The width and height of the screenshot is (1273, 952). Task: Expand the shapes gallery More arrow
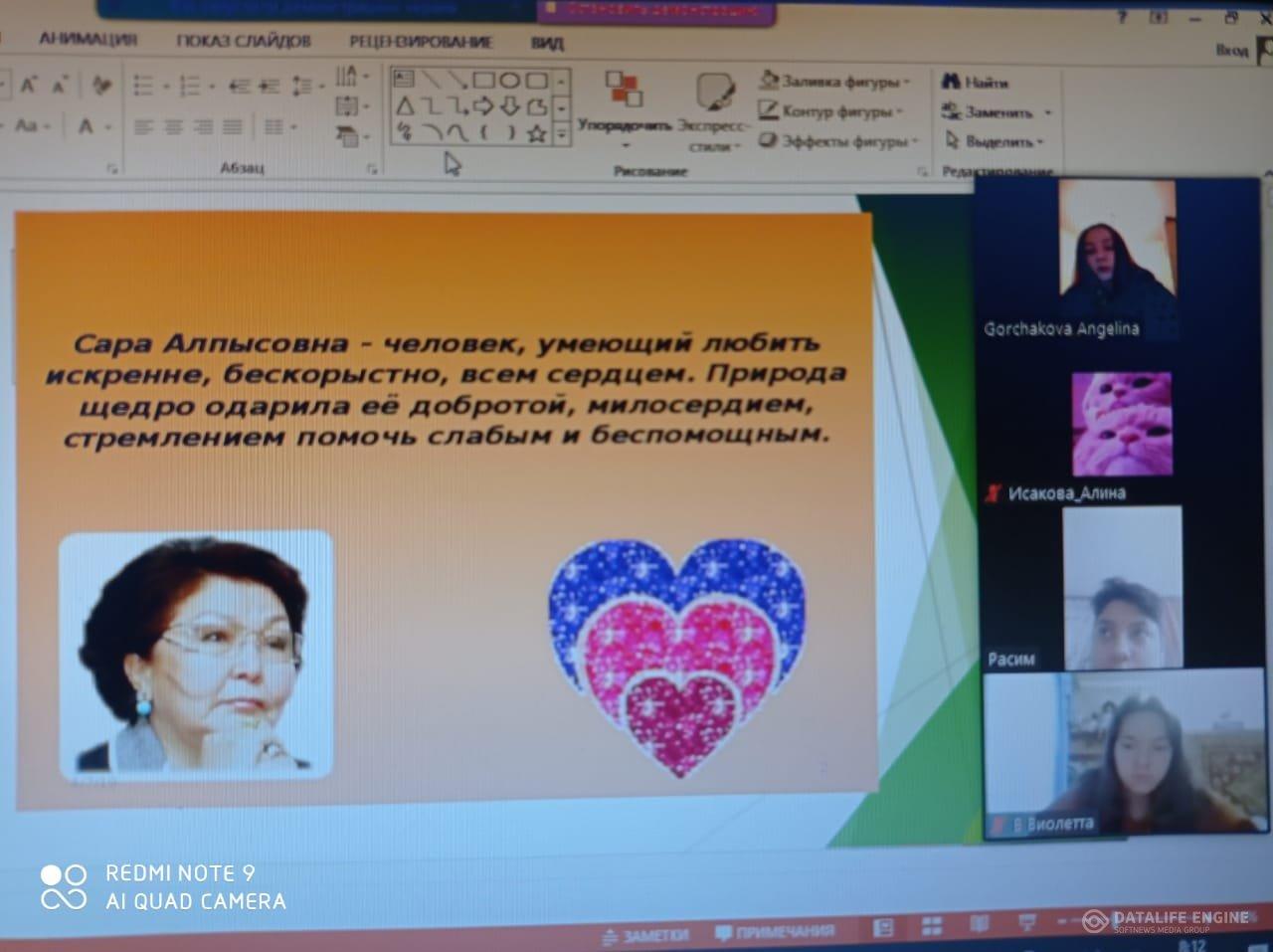point(562,132)
